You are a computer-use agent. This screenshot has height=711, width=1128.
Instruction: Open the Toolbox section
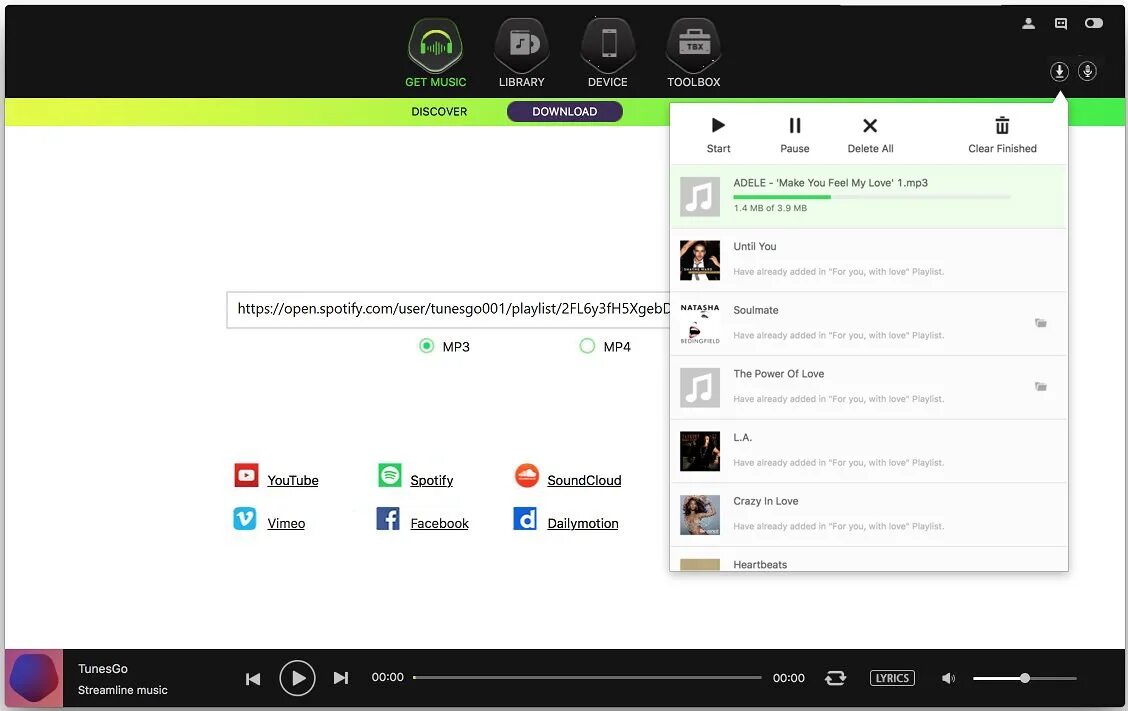pos(693,53)
